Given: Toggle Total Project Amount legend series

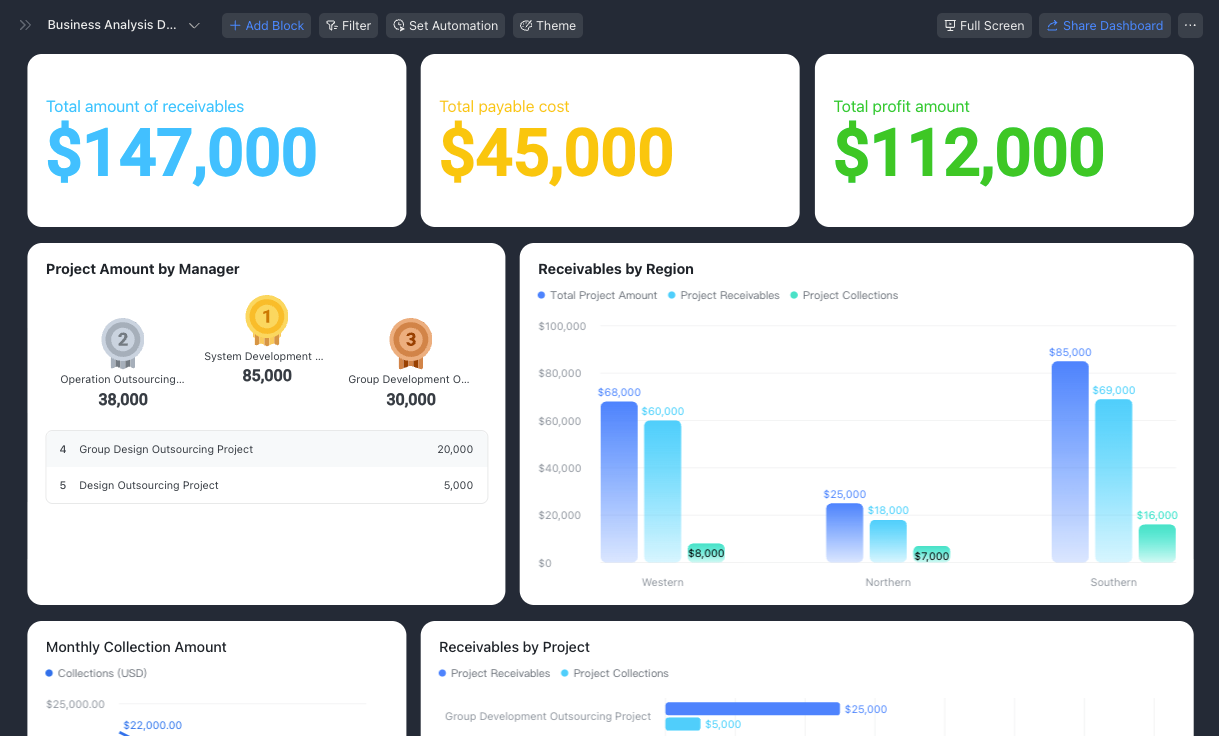Looking at the screenshot, I should point(598,295).
